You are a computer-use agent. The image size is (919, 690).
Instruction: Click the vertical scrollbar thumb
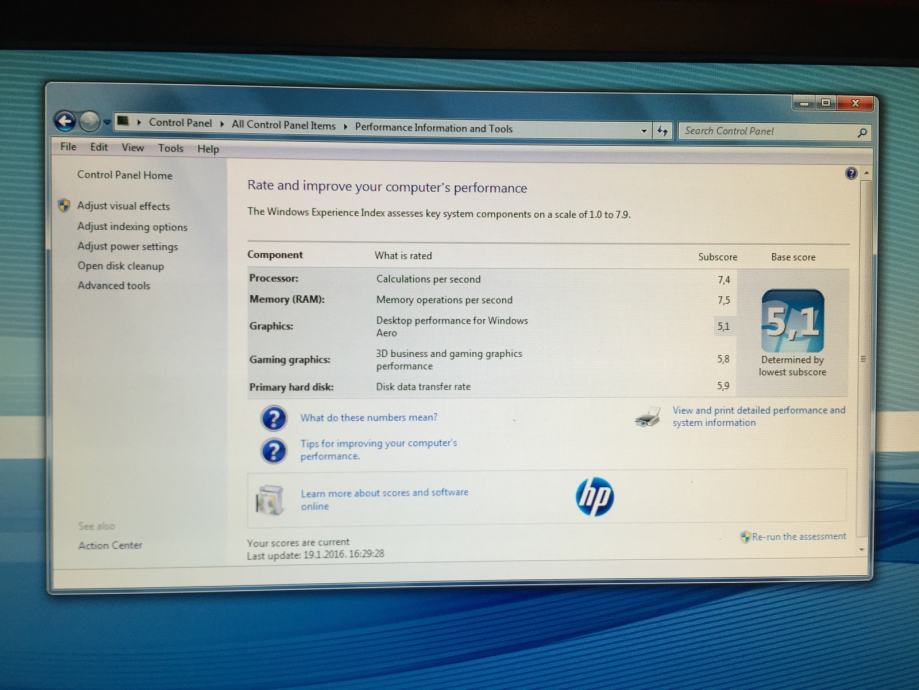coord(862,358)
